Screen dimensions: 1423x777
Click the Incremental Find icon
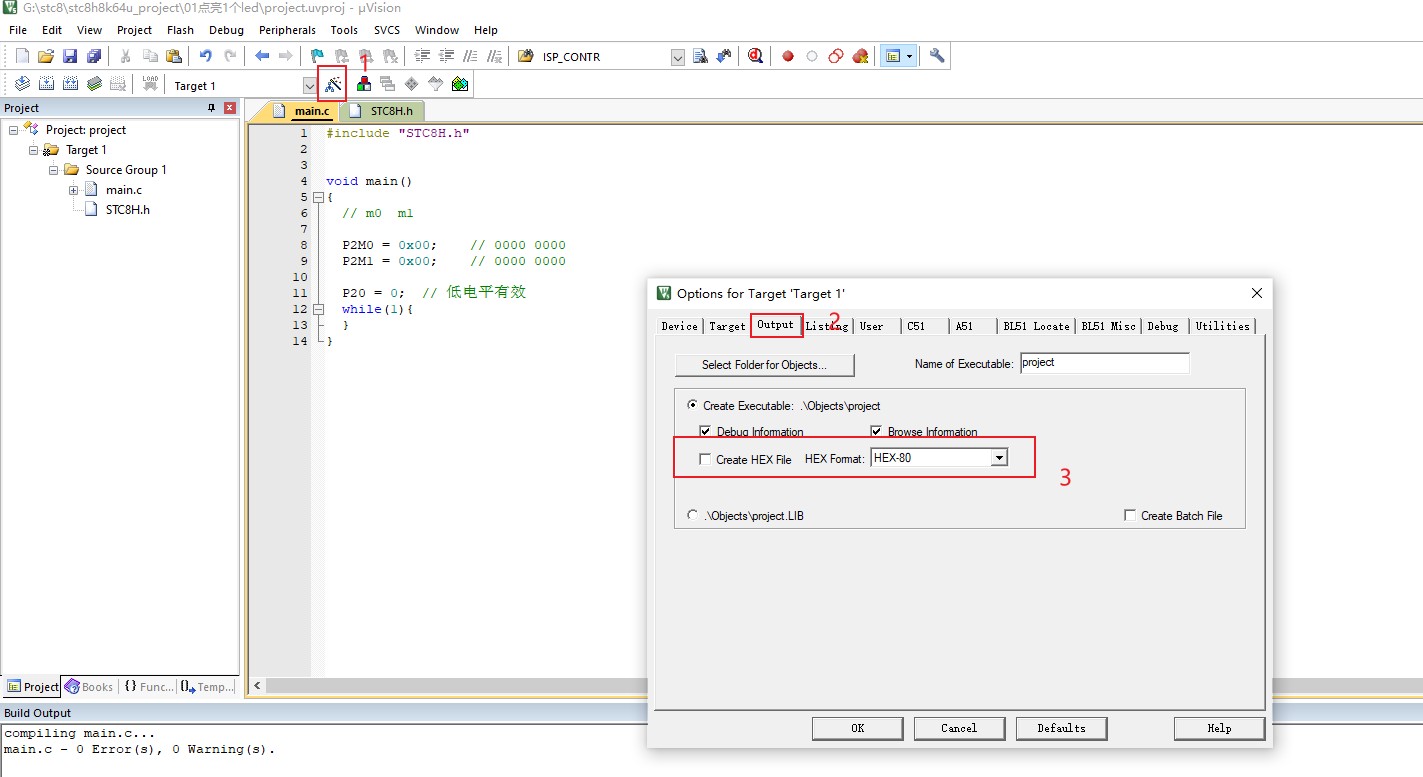(x=723, y=56)
